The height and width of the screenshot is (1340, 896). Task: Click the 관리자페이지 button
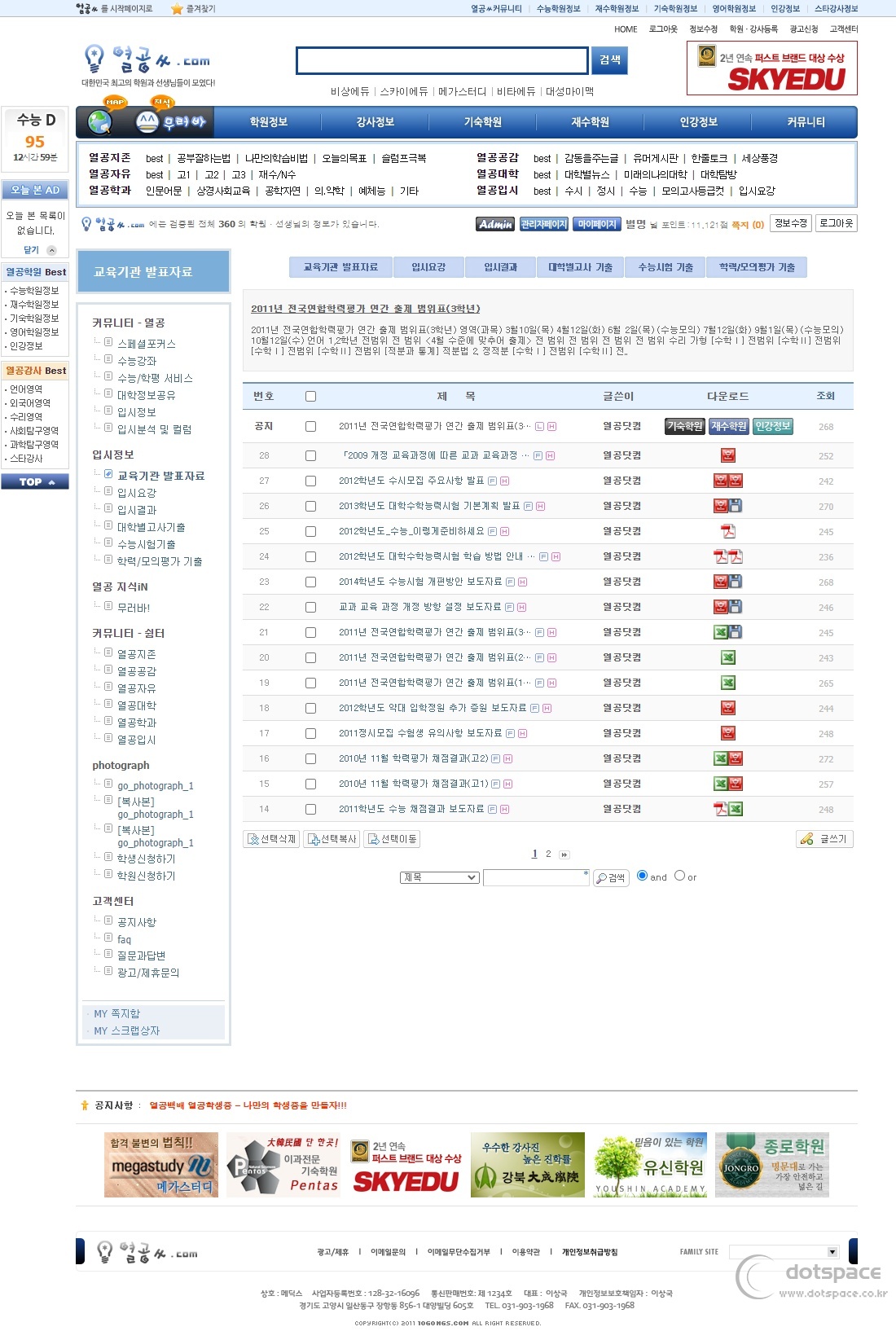[544, 224]
